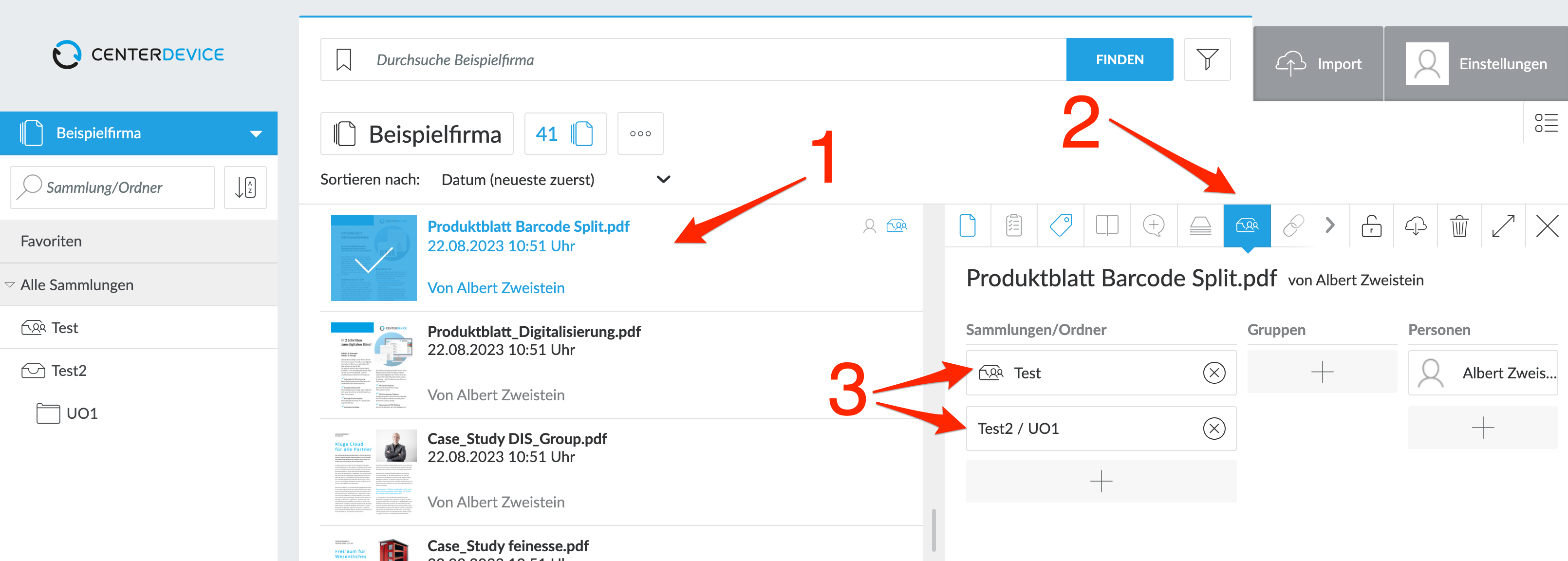Download the document via cloud icon

click(1415, 226)
